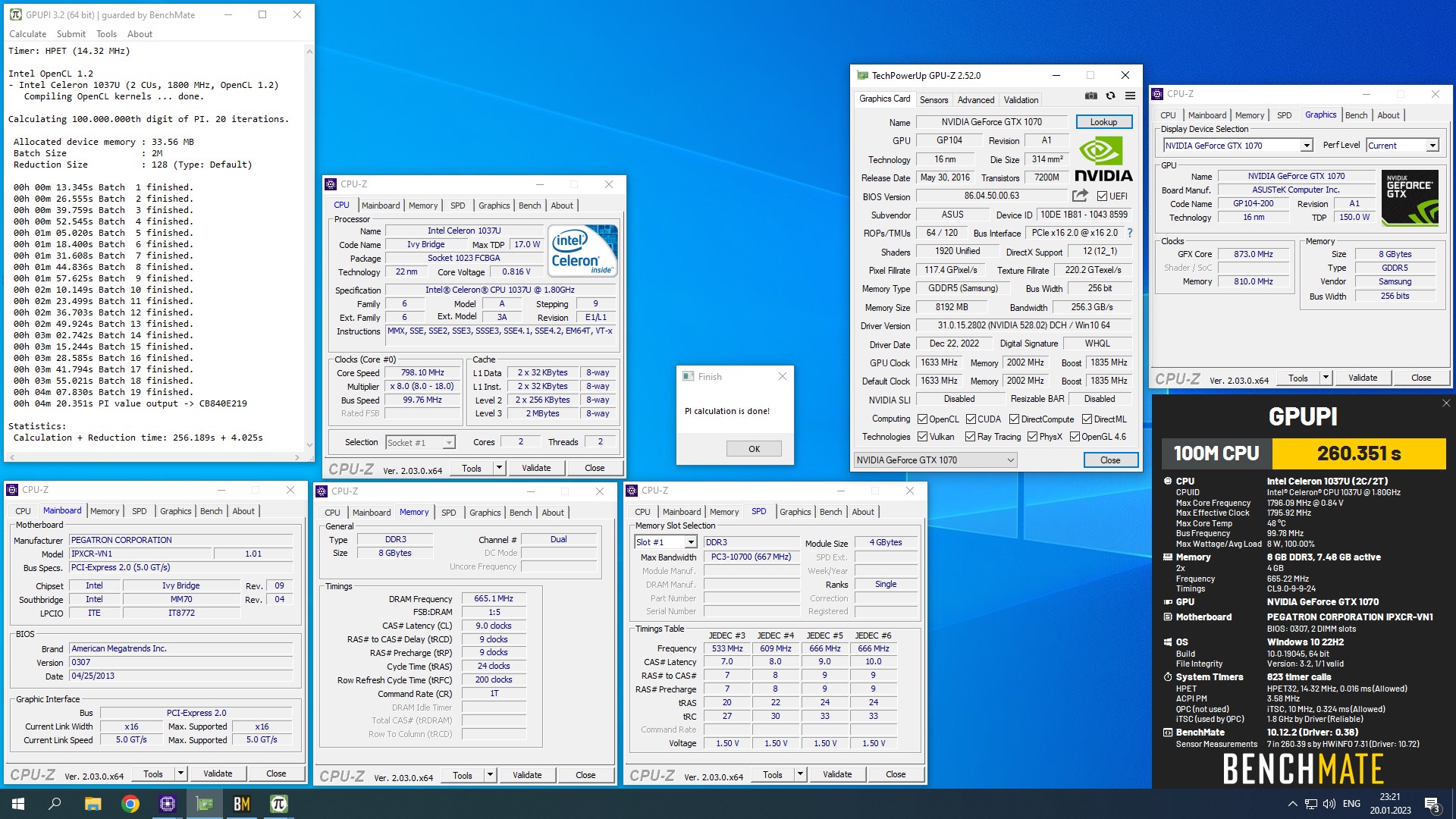The height and width of the screenshot is (819, 1456).
Task: Click the GPUPI window title icon
Action: pyautogui.click(x=15, y=14)
